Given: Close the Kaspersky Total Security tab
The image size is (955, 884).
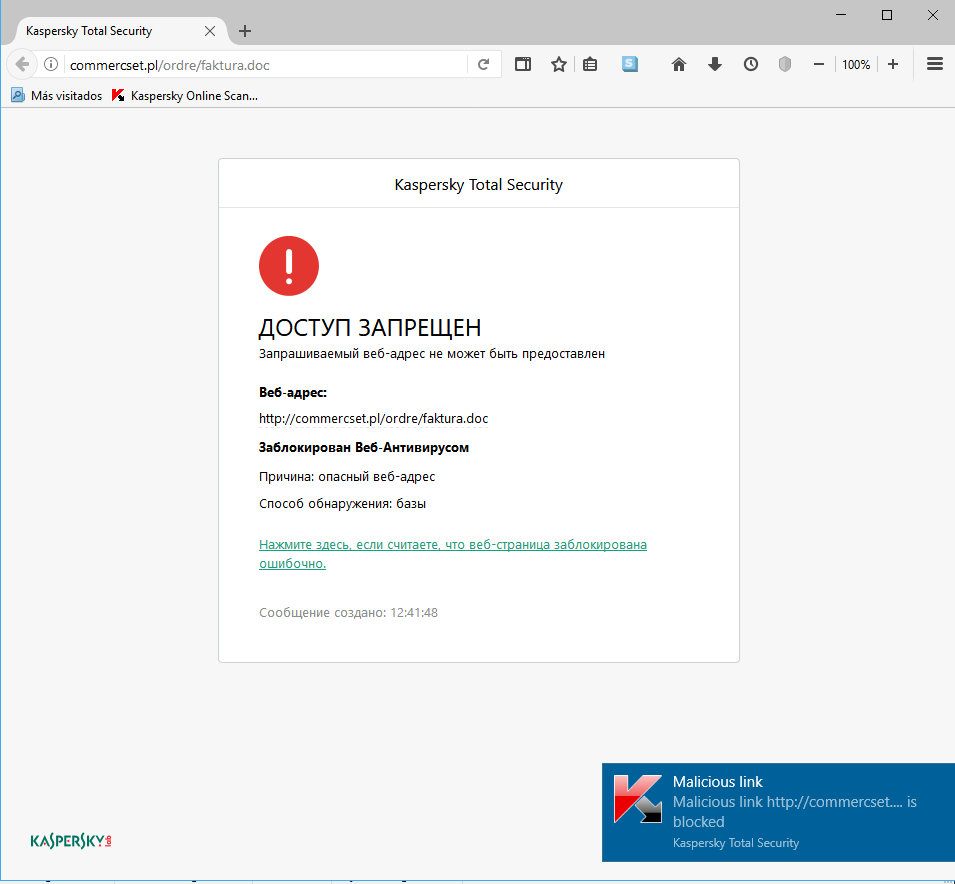Looking at the screenshot, I should tap(210, 31).
